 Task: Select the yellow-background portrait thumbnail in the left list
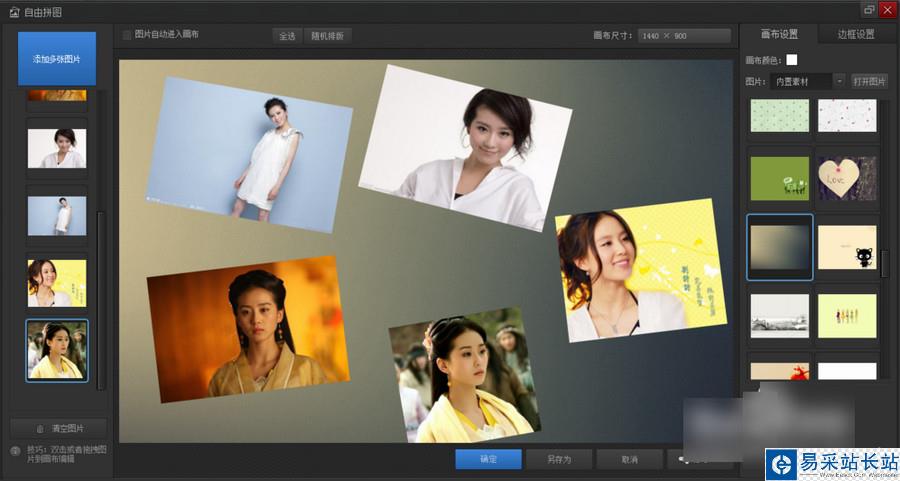point(57,283)
